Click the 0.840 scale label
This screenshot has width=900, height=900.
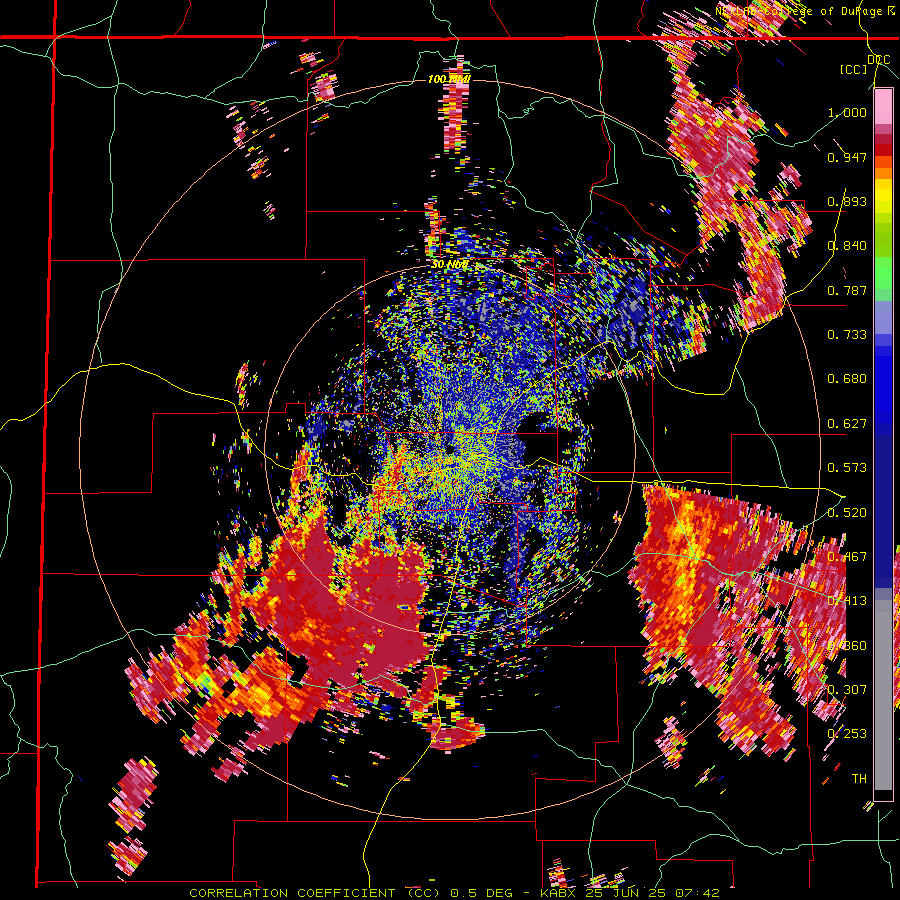(847, 246)
